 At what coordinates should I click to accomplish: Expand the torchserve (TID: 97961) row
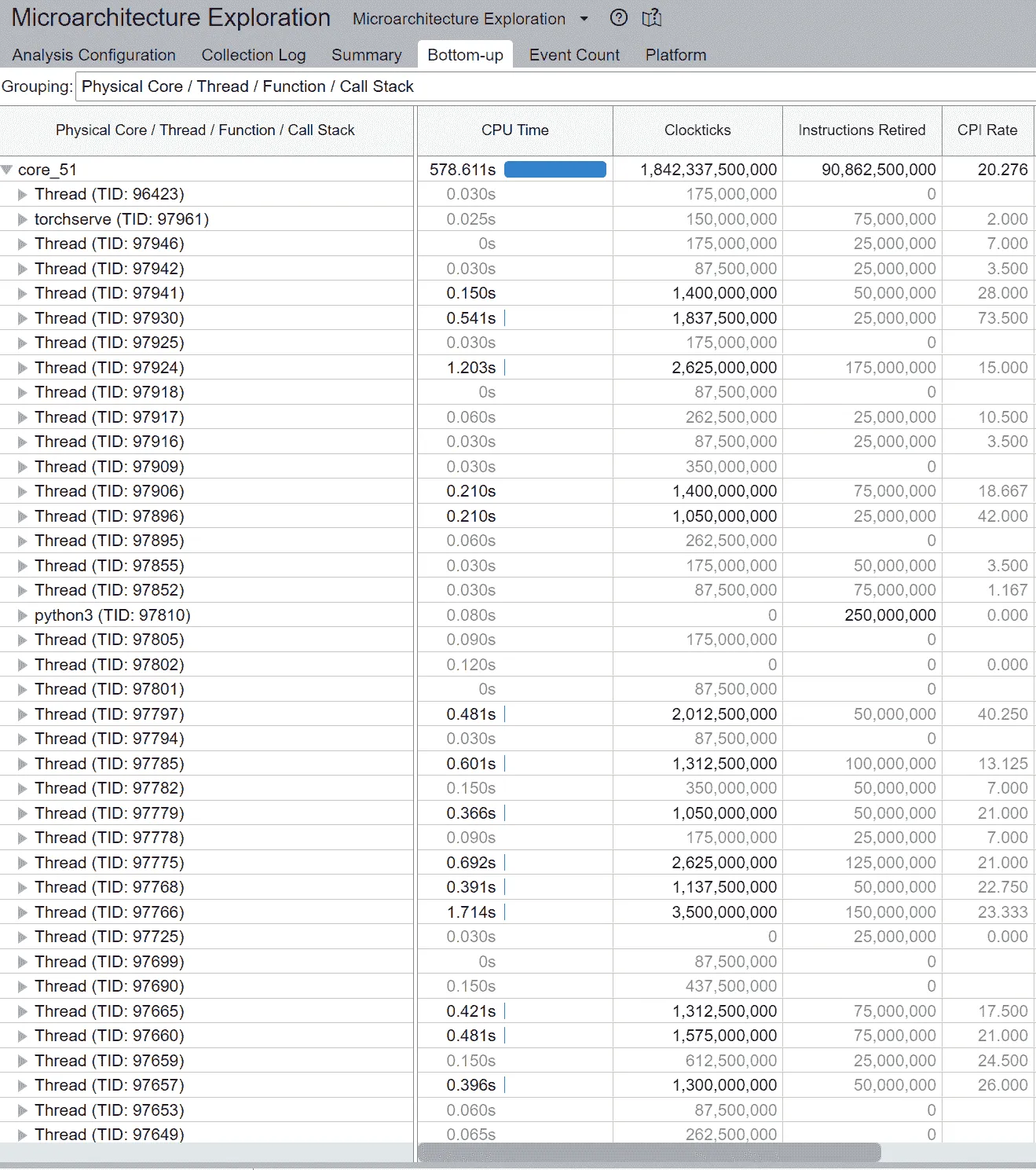point(23,219)
